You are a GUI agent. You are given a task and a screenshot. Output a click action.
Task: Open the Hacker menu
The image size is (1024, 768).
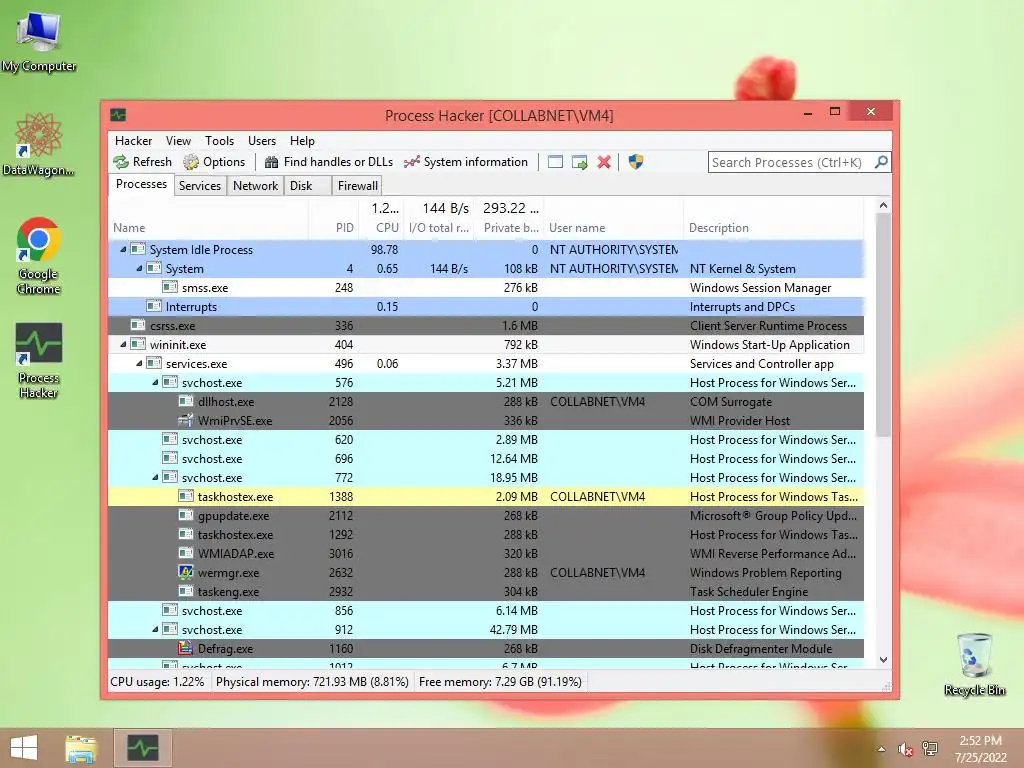(x=133, y=141)
